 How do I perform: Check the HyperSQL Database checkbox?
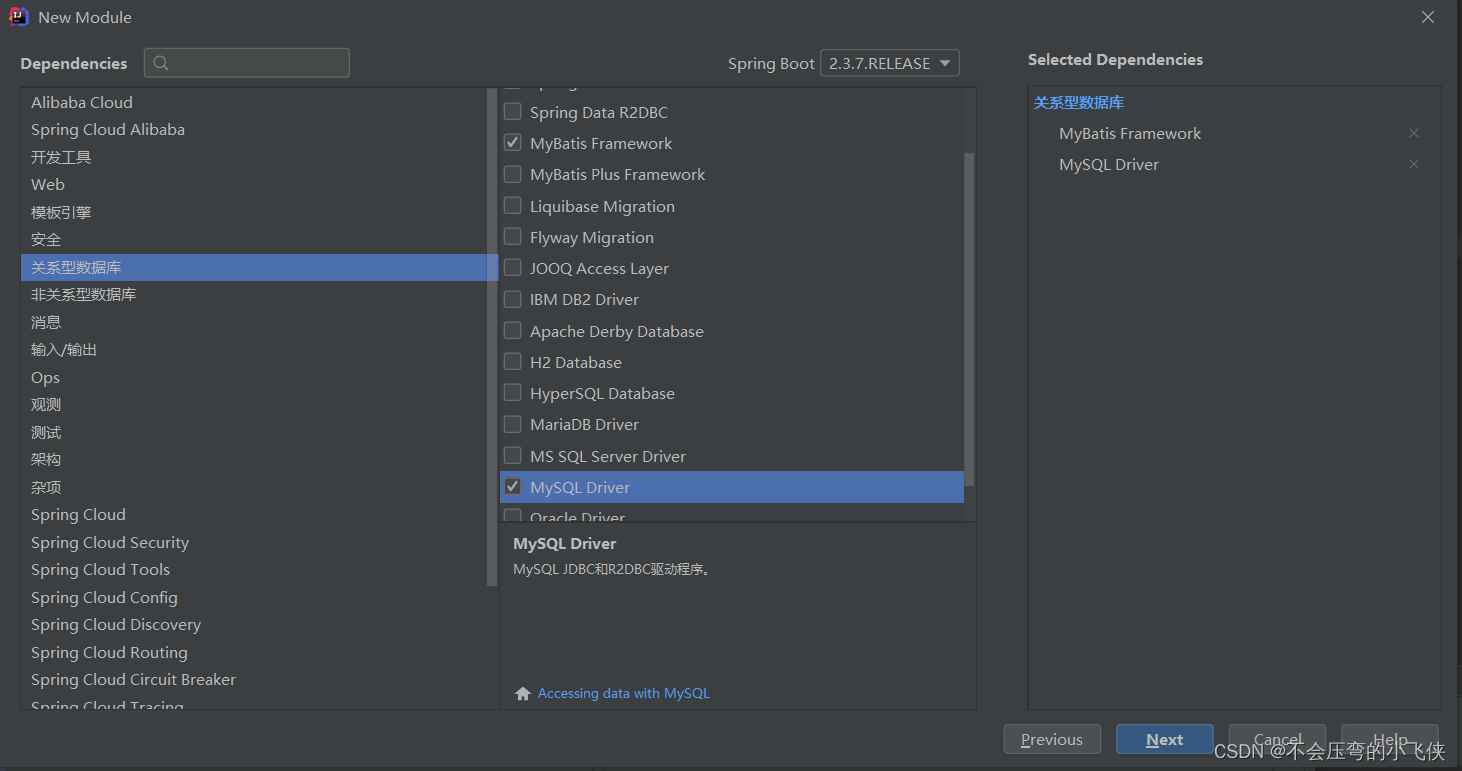tap(512, 393)
